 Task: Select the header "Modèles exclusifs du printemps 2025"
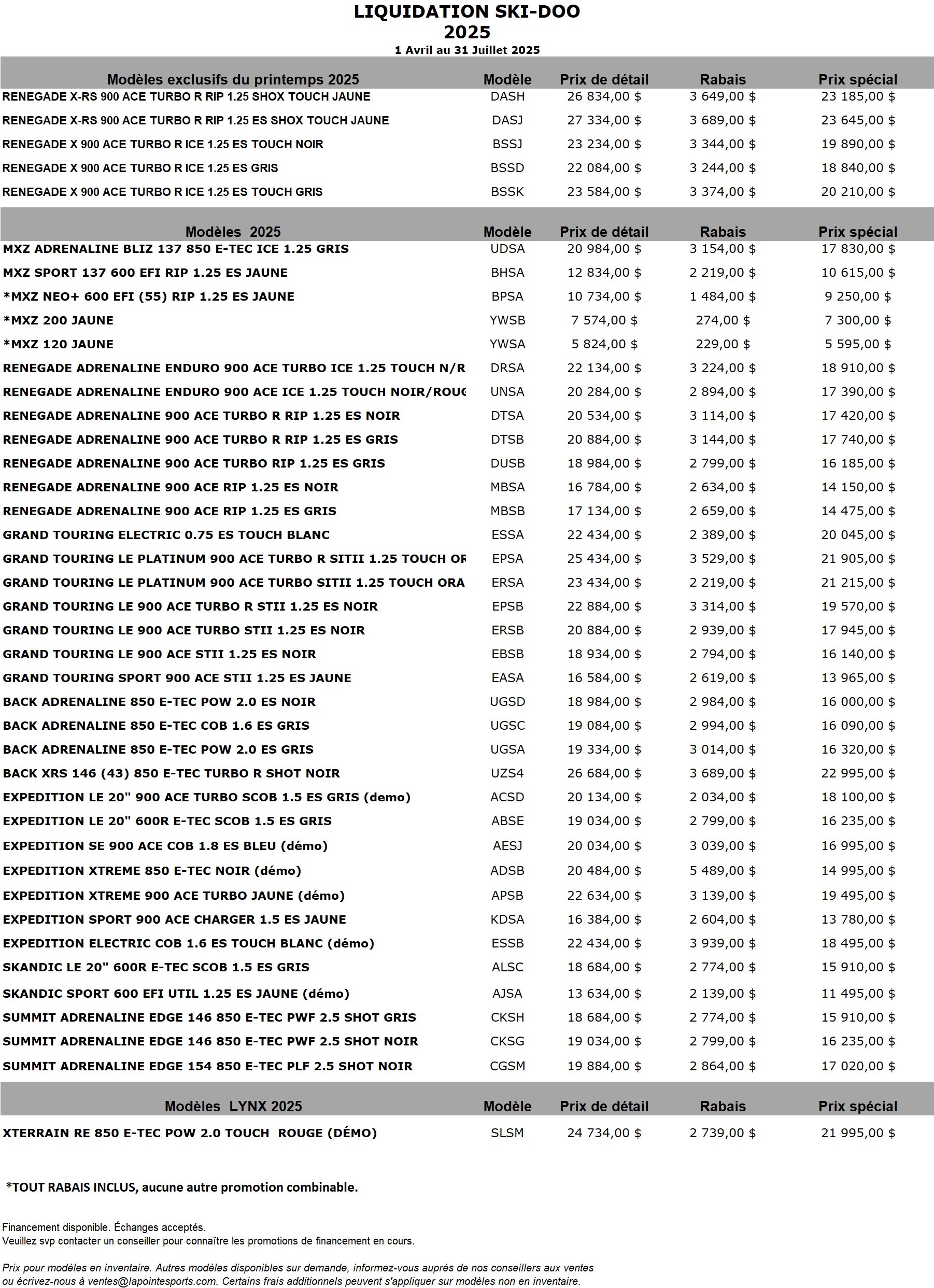[x=233, y=79]
